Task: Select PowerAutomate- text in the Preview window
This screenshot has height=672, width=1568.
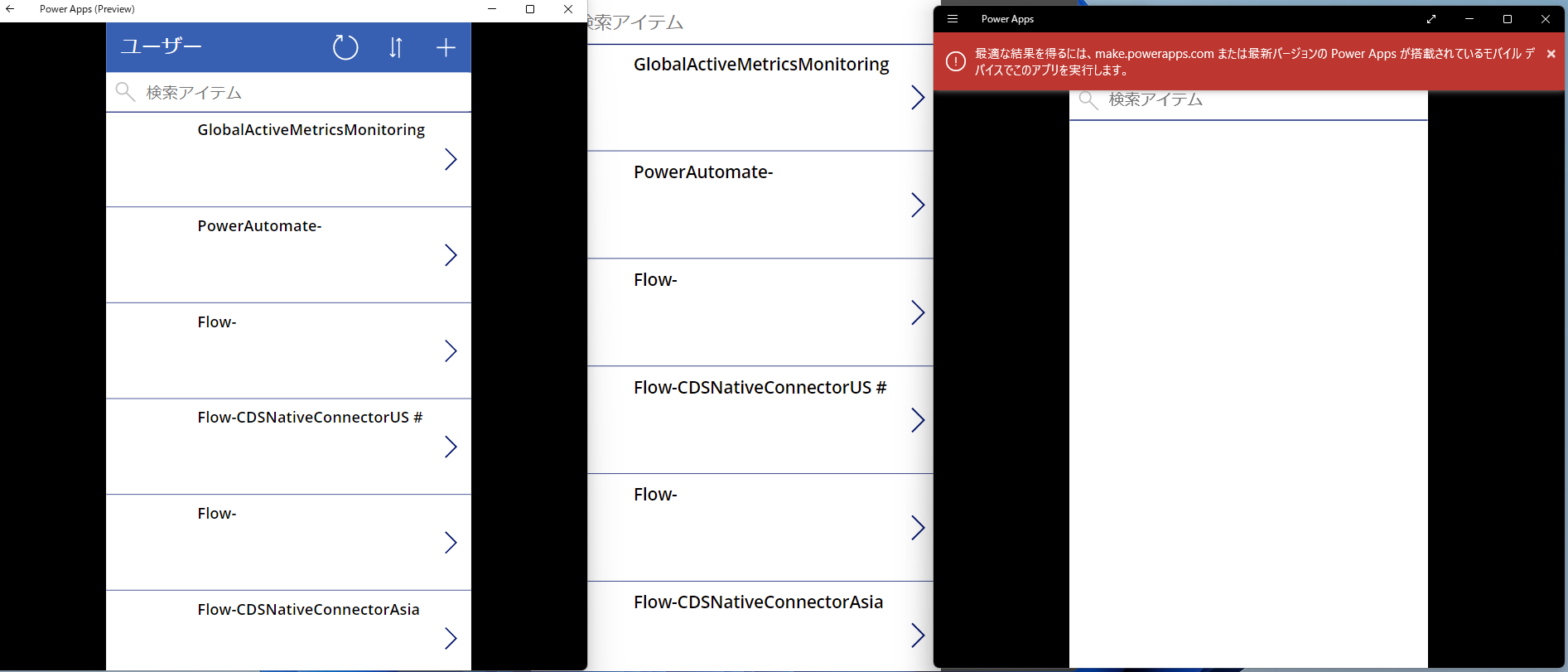Action: pyautogui.click(x=259, y=225)
